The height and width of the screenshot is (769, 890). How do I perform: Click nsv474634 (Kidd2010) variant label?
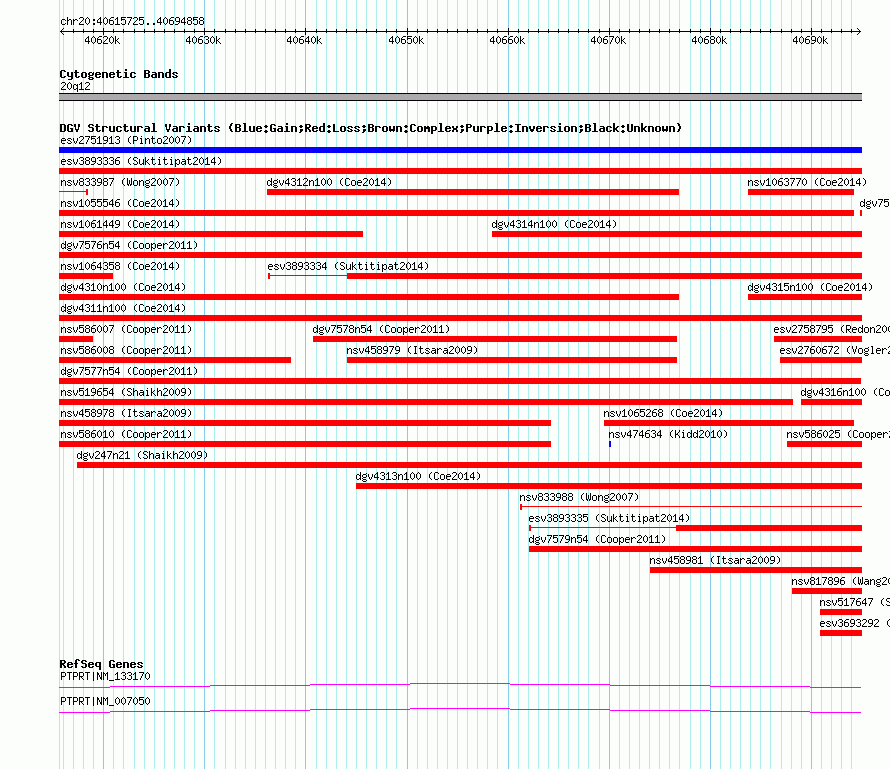pos(668,434)
